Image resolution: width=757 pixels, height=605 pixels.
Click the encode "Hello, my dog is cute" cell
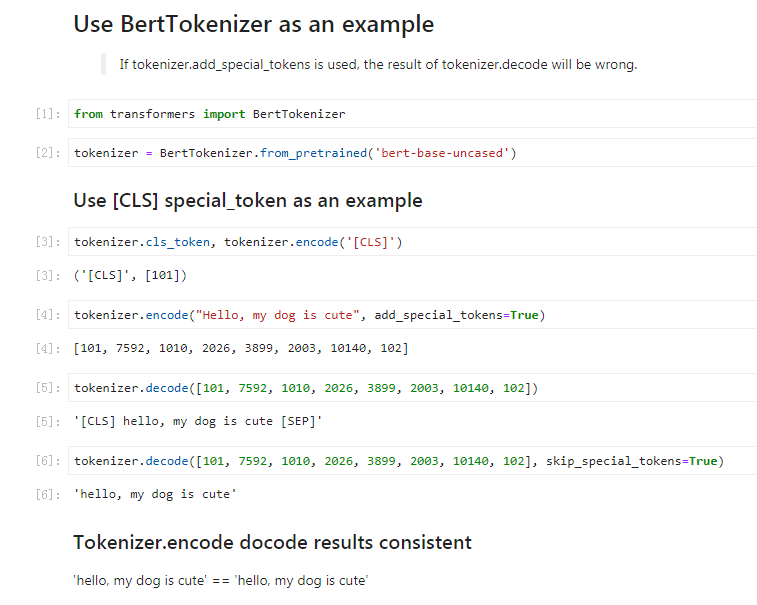point(412,315)
